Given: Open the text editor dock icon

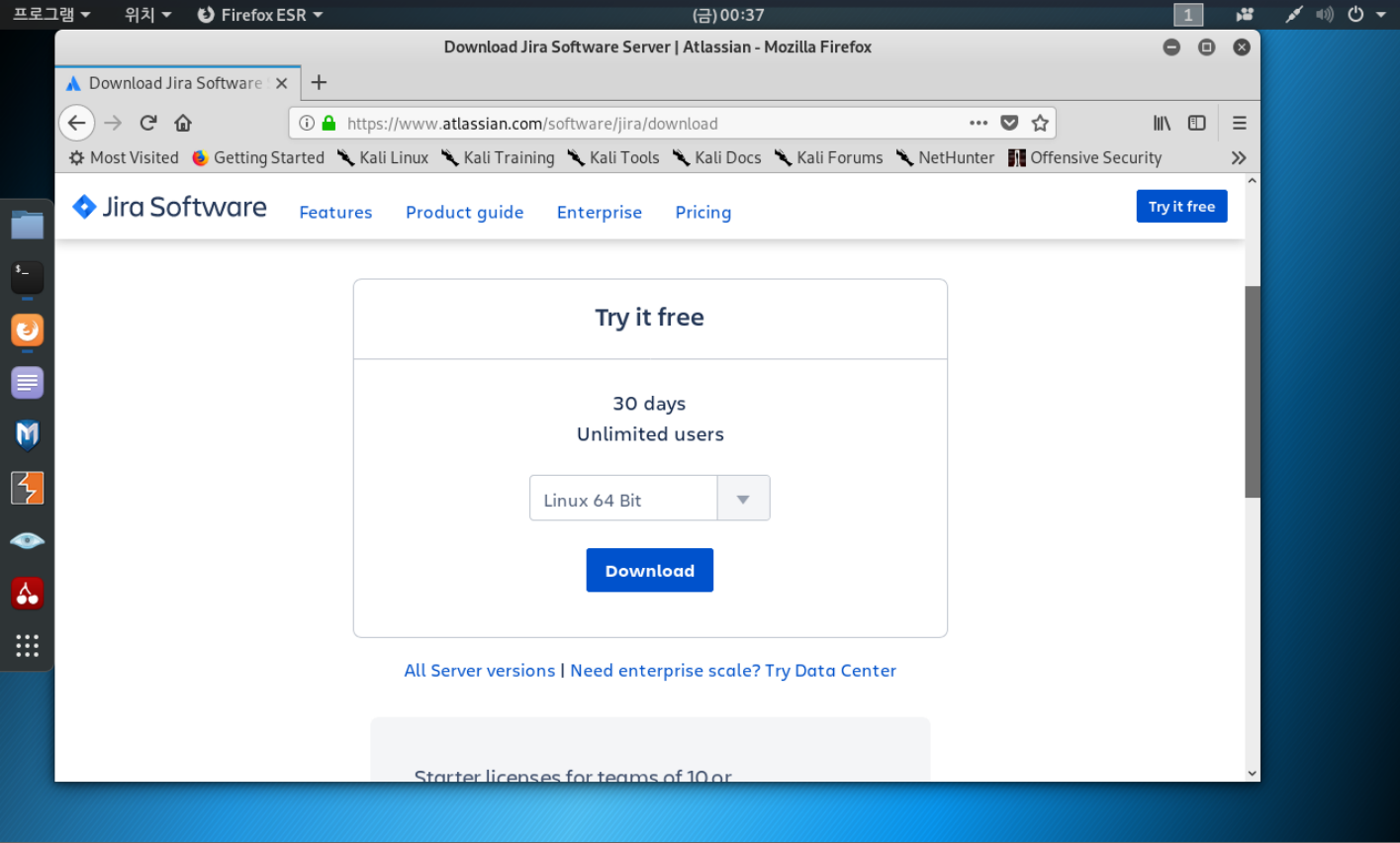Looking at the screenshot, I should [x=27, y=383].
